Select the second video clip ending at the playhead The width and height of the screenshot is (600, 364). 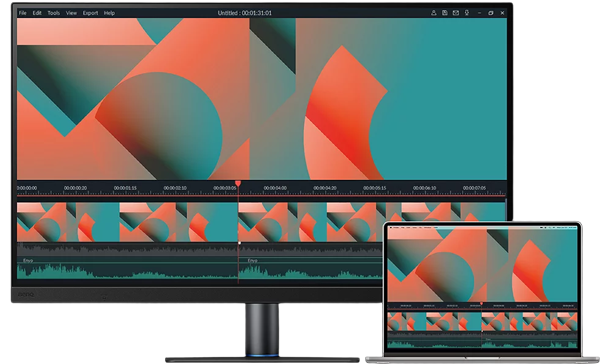point(178,222)
